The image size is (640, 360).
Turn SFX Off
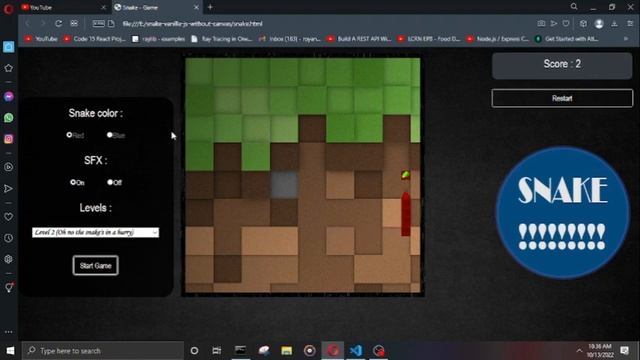coord(109,182)
